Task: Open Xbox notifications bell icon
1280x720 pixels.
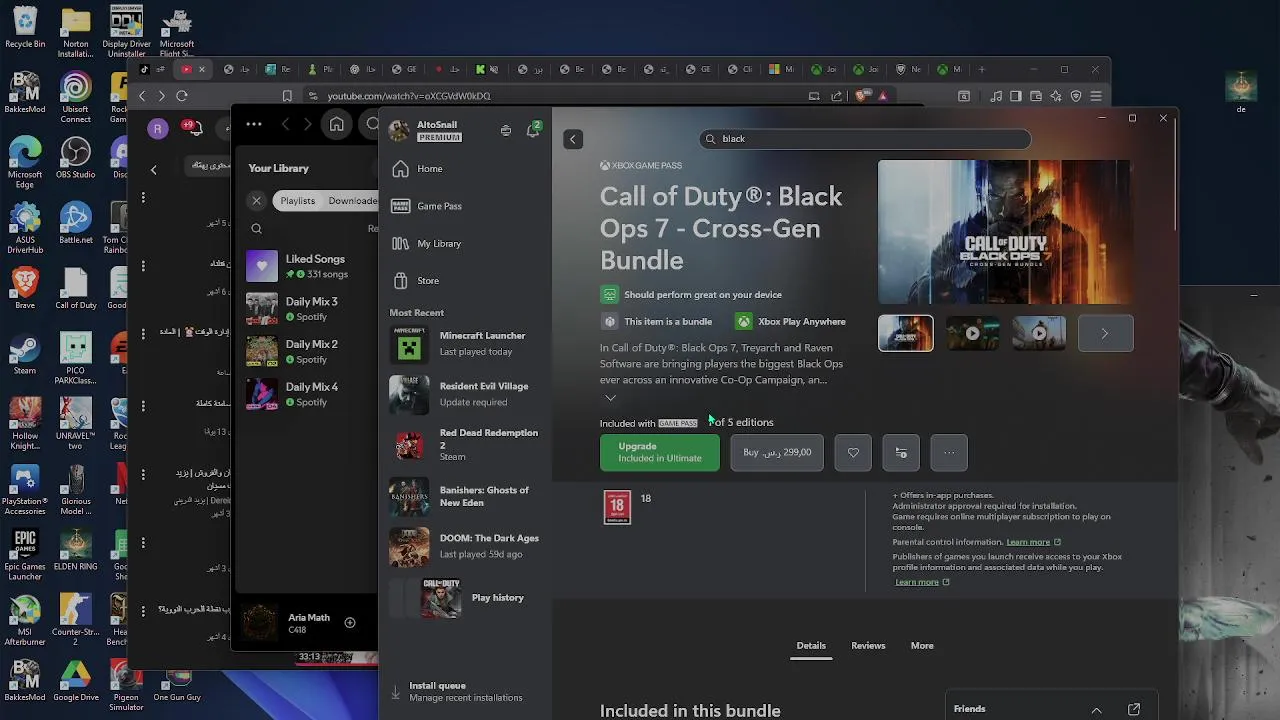Action: [x=533, y=130]
